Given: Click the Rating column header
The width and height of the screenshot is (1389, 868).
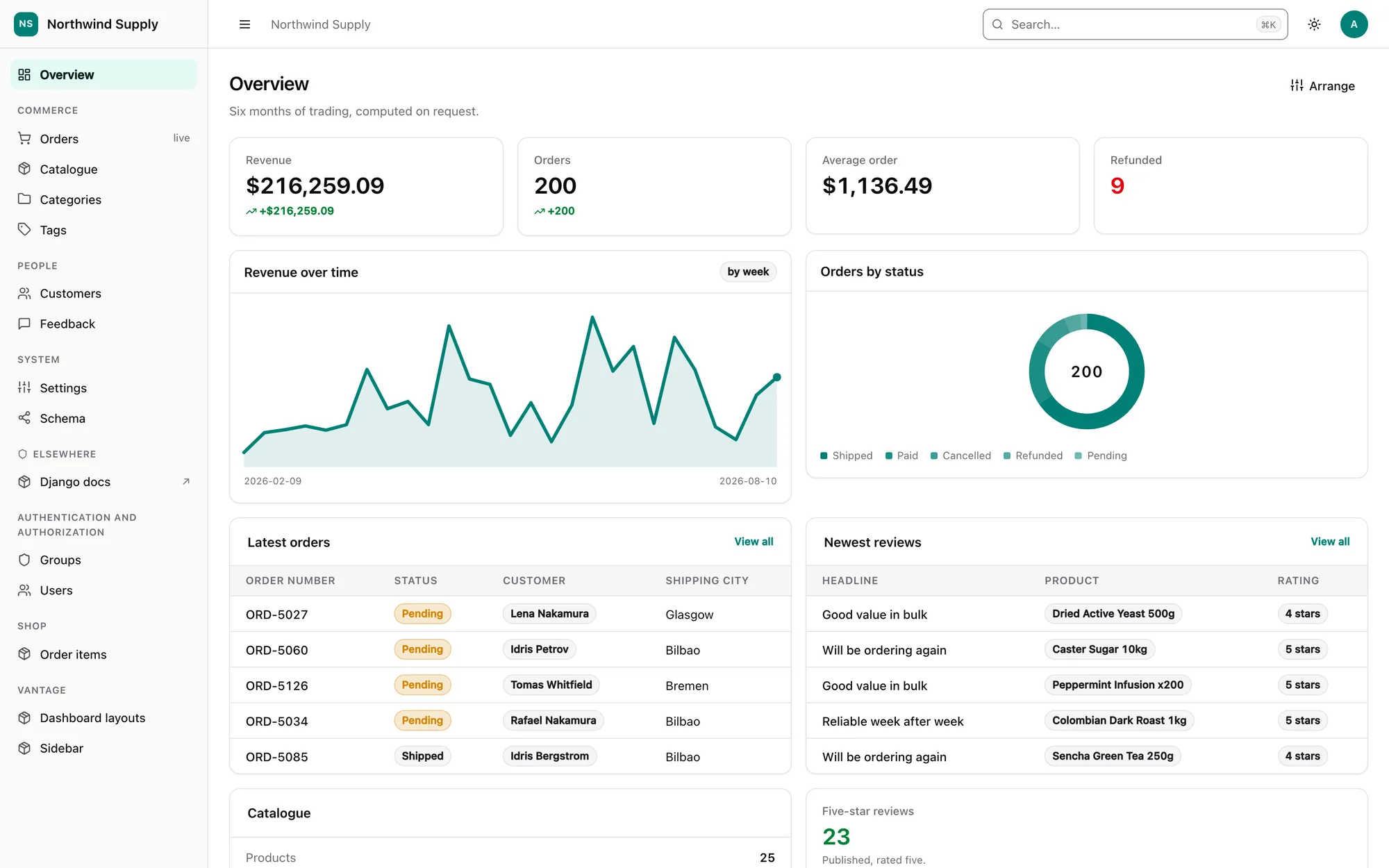Looking at the screenshot, I should (x=1298, y=581).
